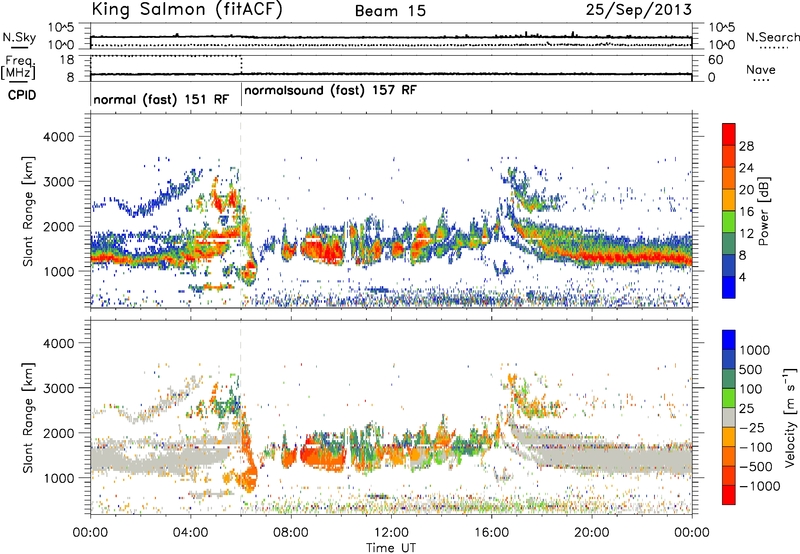Screen dimensions: 800x554
Task: Click the dashed CPID change line in power panel
Action: (x=241, y=210)
